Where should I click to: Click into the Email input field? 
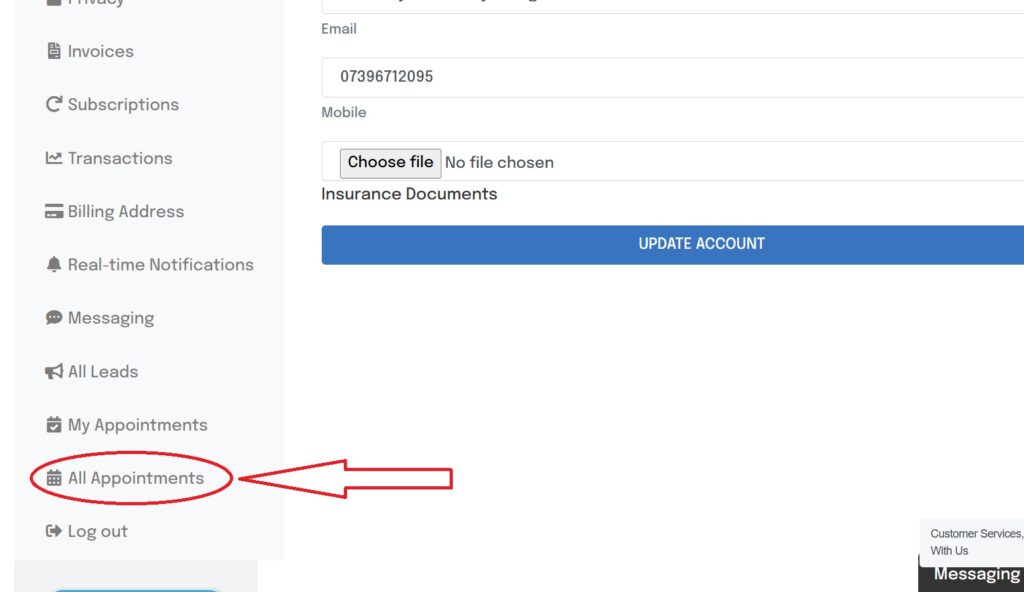pos(672,6)
